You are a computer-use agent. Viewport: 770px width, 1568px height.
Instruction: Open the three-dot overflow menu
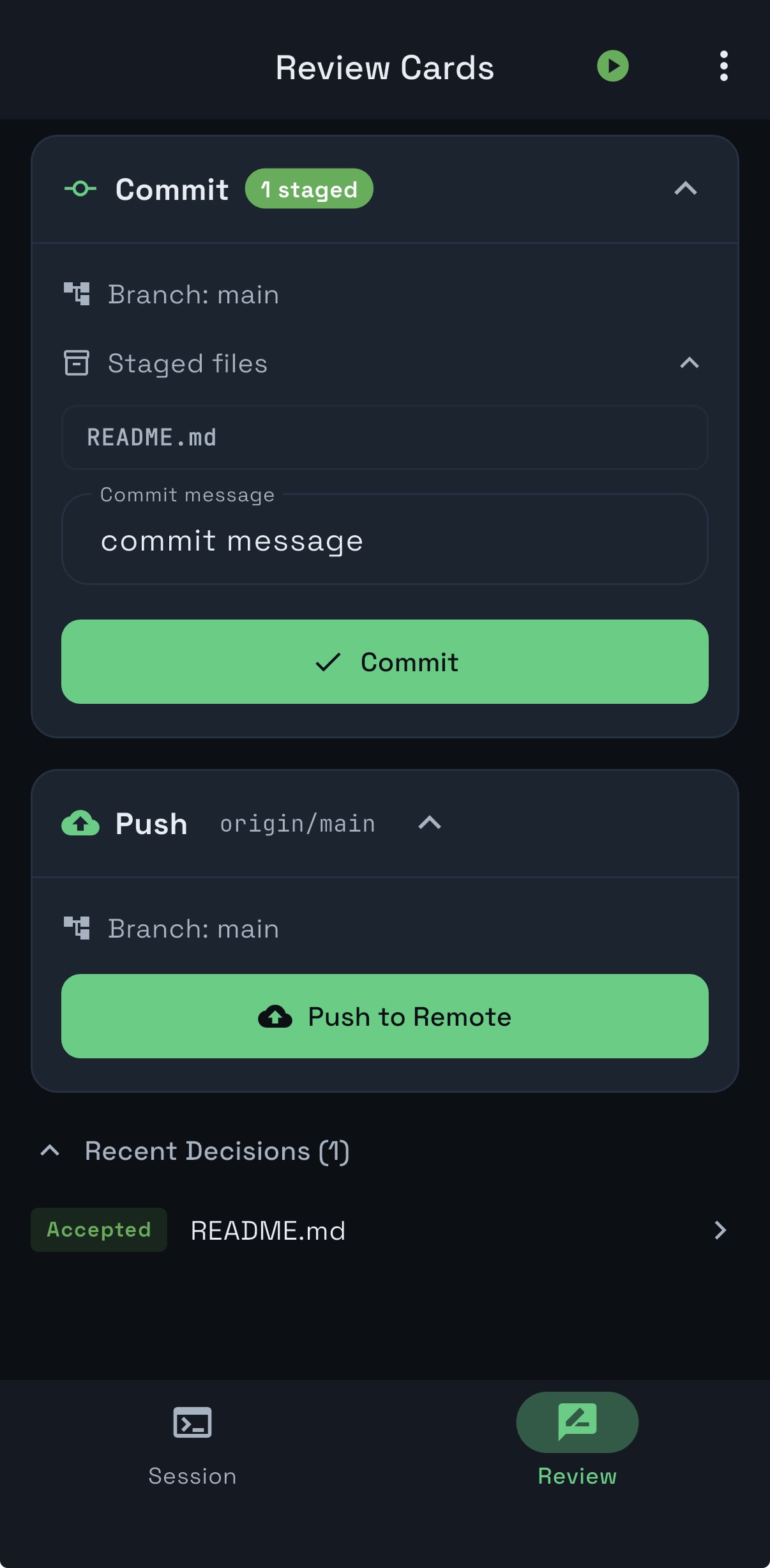point(723,65)
